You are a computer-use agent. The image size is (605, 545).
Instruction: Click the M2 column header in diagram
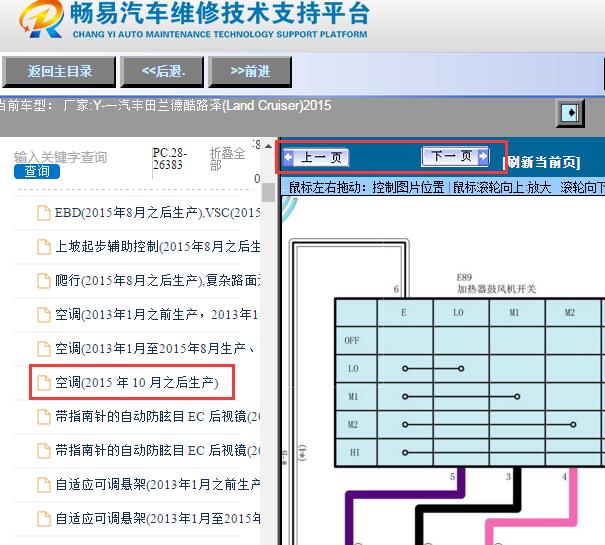[x=570, y=313]
